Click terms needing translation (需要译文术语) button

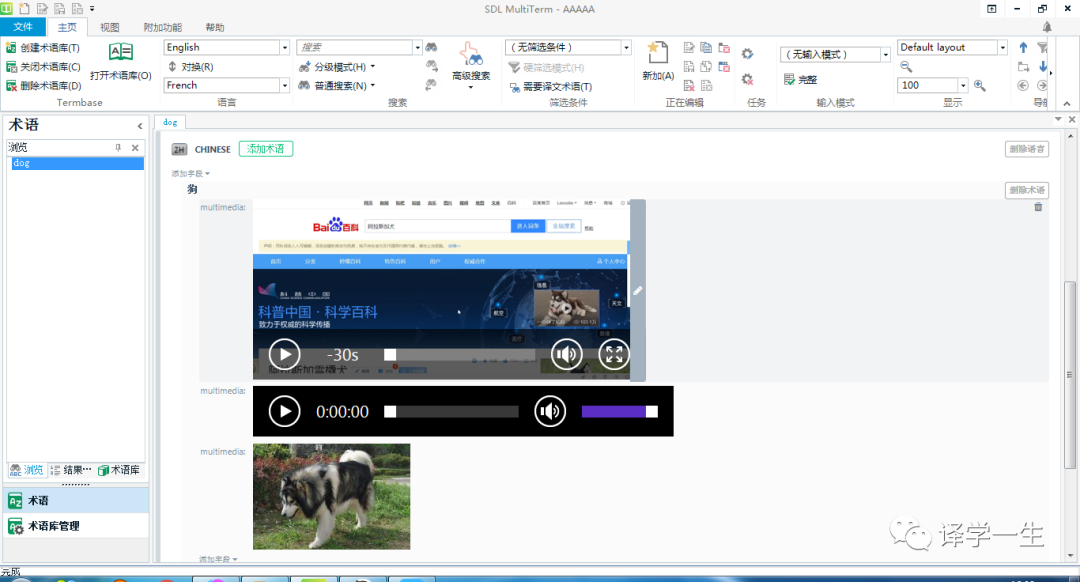click(551, 87)
